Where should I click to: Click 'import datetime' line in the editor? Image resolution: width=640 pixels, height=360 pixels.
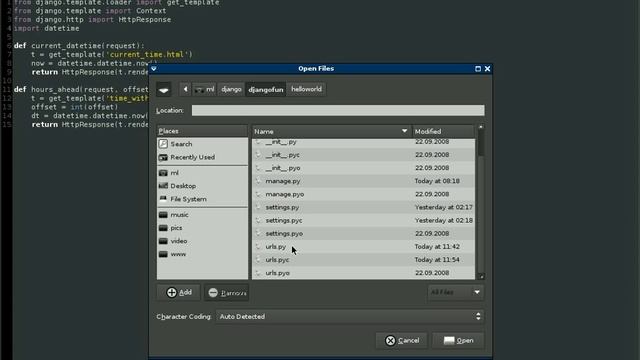[x=47, y=29]
